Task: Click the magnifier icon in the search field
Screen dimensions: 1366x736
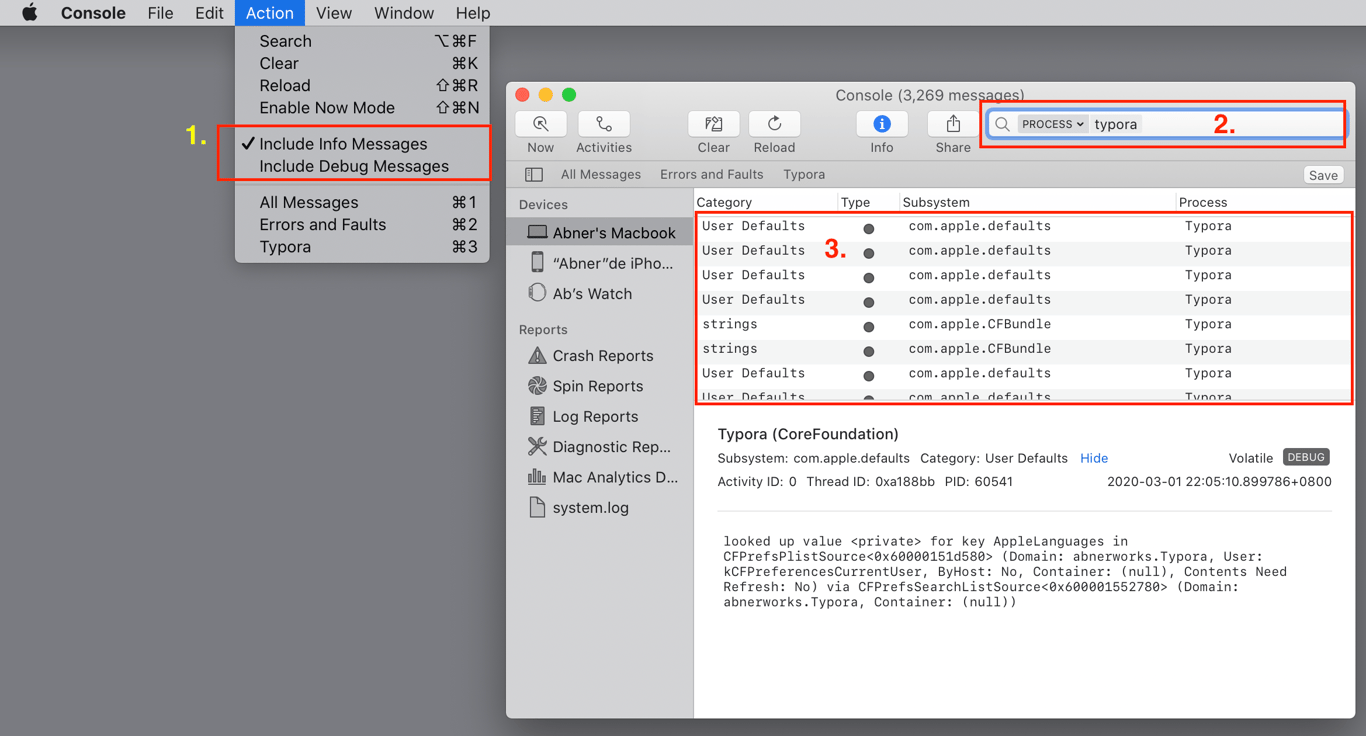Action: pyautogui.click(x=1002, y=124)
